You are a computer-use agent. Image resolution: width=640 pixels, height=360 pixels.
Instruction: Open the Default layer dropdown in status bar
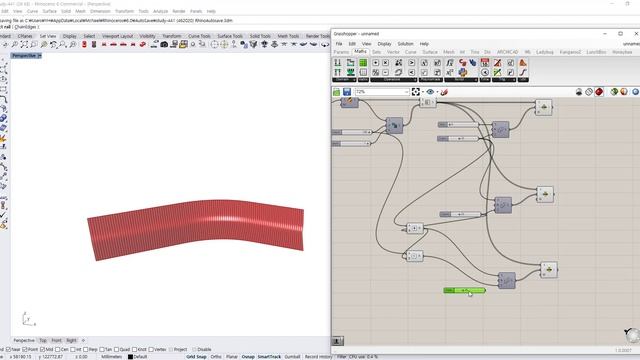coord(138,357)
